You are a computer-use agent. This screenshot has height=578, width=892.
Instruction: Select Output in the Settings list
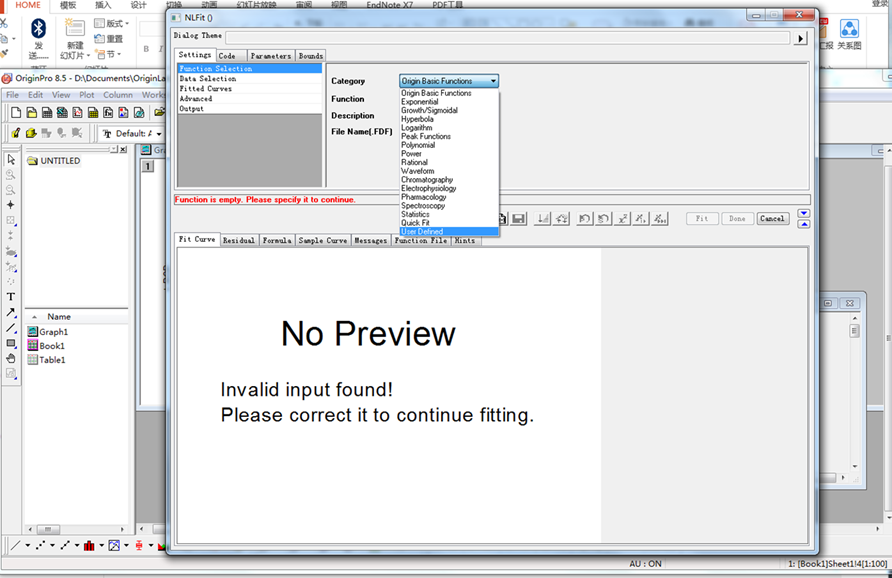coord(250,108)
